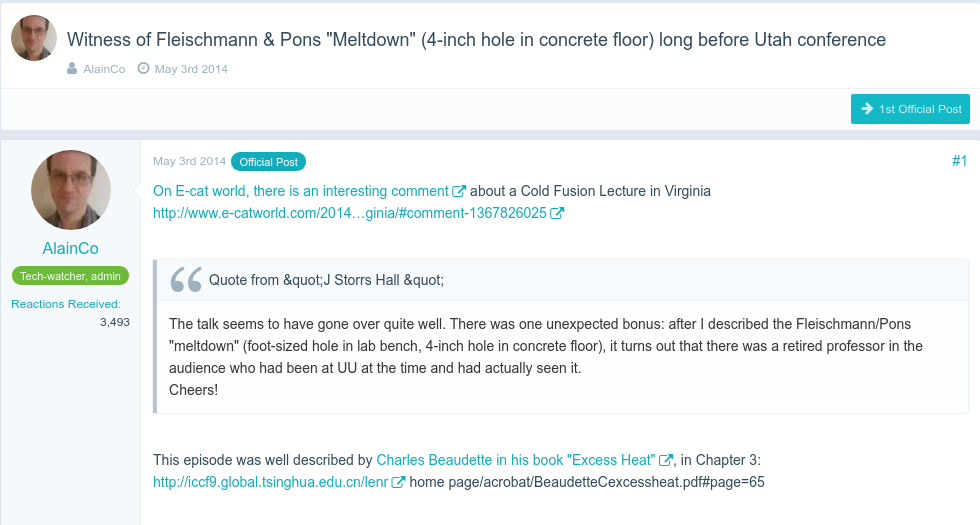This screenshot has width=980, height=525.
Task: Click the post number #1 link
Action: 959,161
